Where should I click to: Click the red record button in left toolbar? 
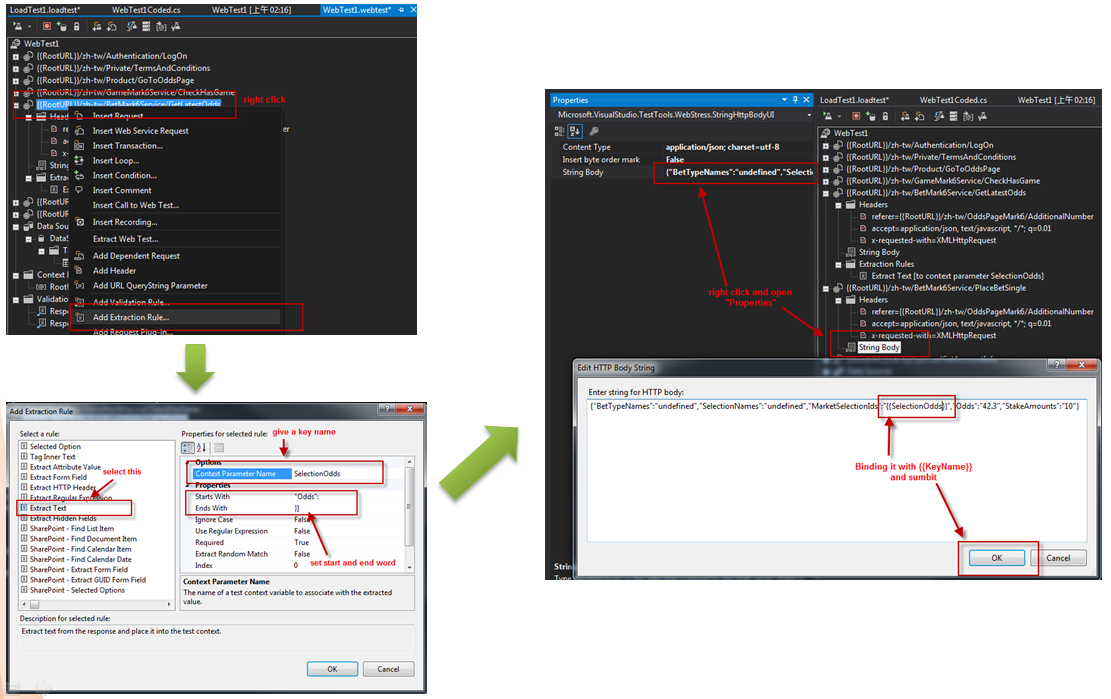[47, 26]
